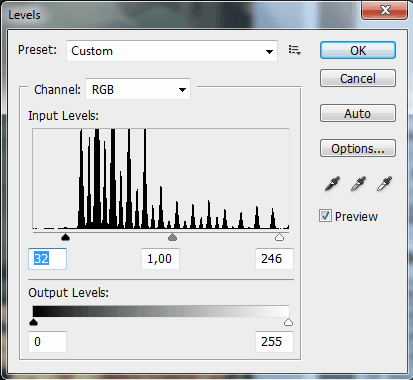Click the Custom preset combo box
The image size is (413, 380).
(x=172, y=51)
